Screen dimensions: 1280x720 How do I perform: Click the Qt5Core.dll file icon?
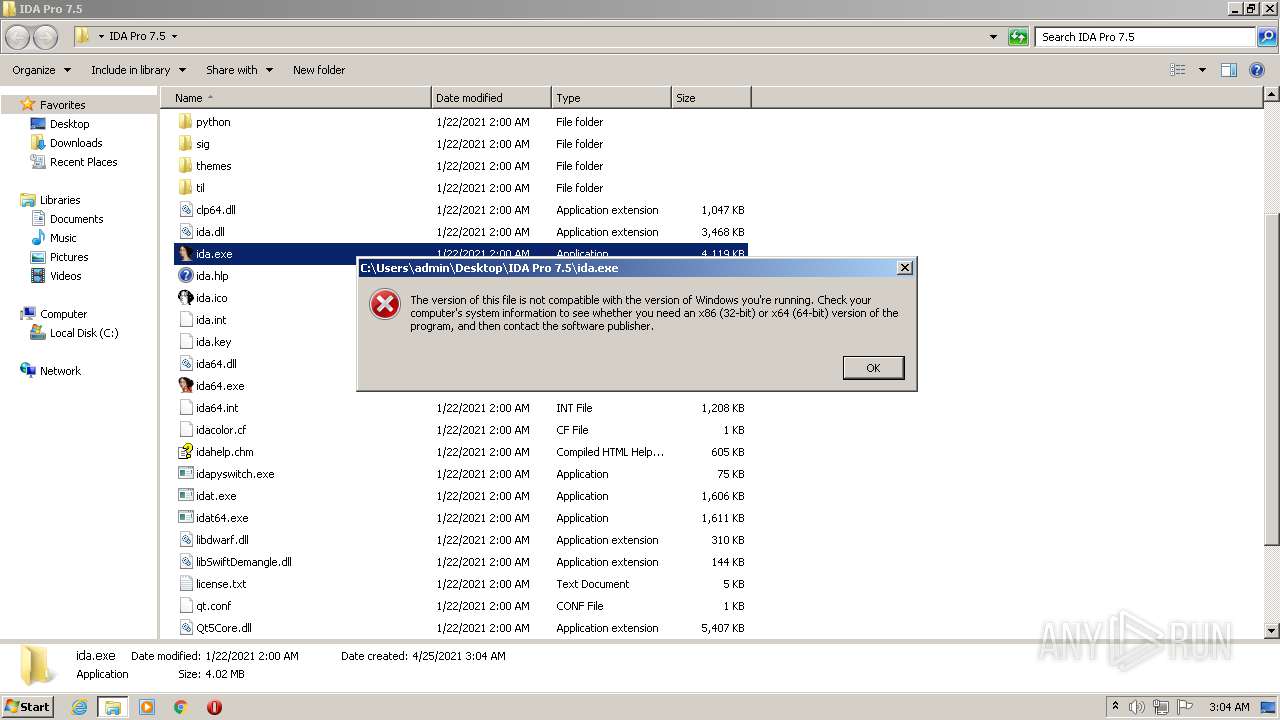click(185, 628)
